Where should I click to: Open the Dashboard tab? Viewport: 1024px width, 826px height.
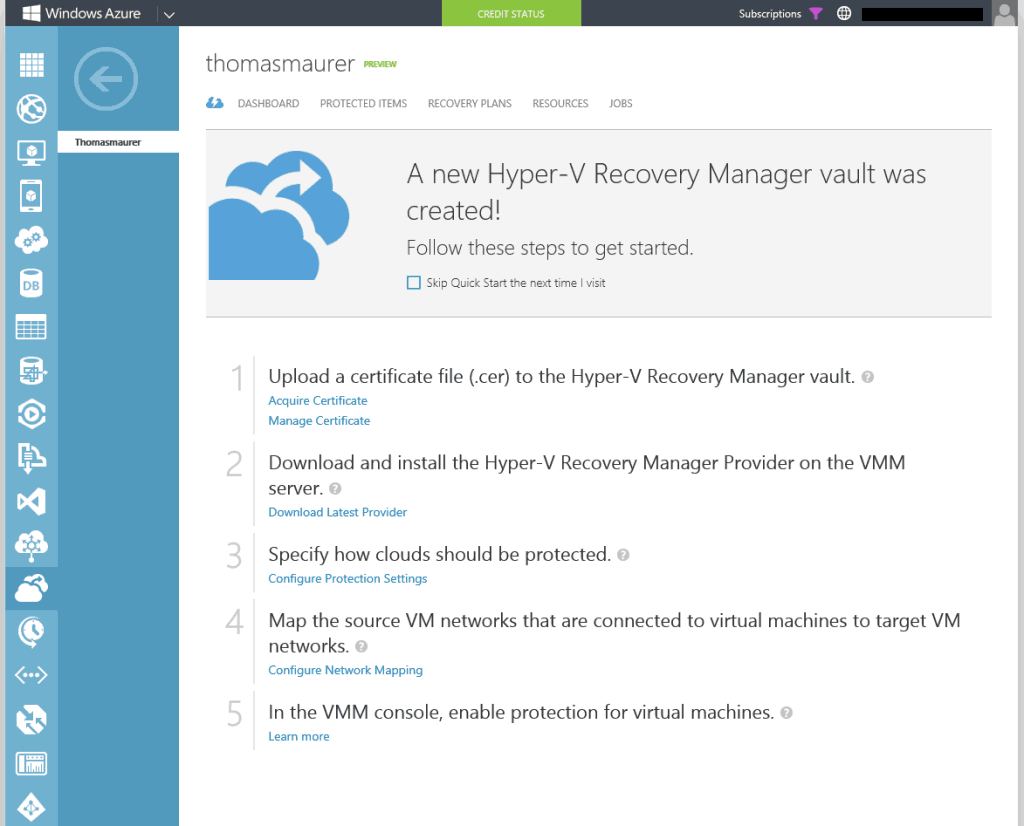pos(268,103)
